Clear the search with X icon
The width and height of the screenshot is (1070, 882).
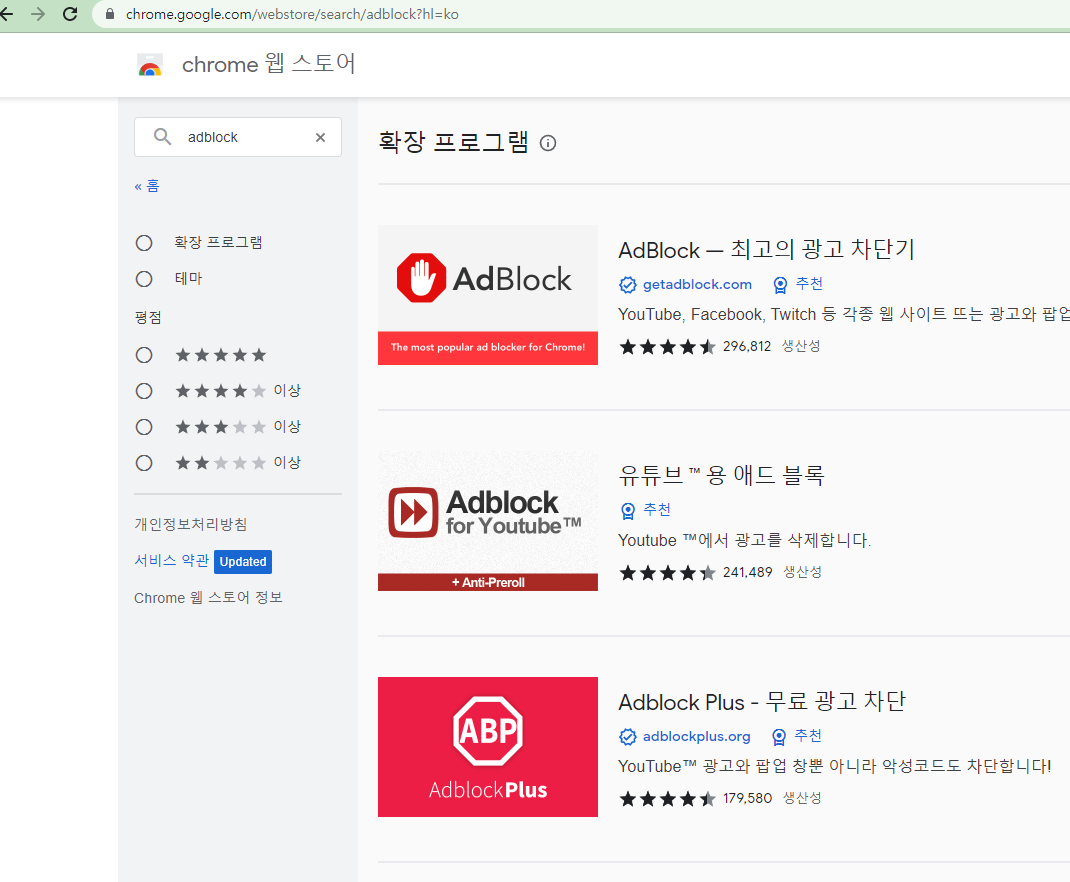320,138
